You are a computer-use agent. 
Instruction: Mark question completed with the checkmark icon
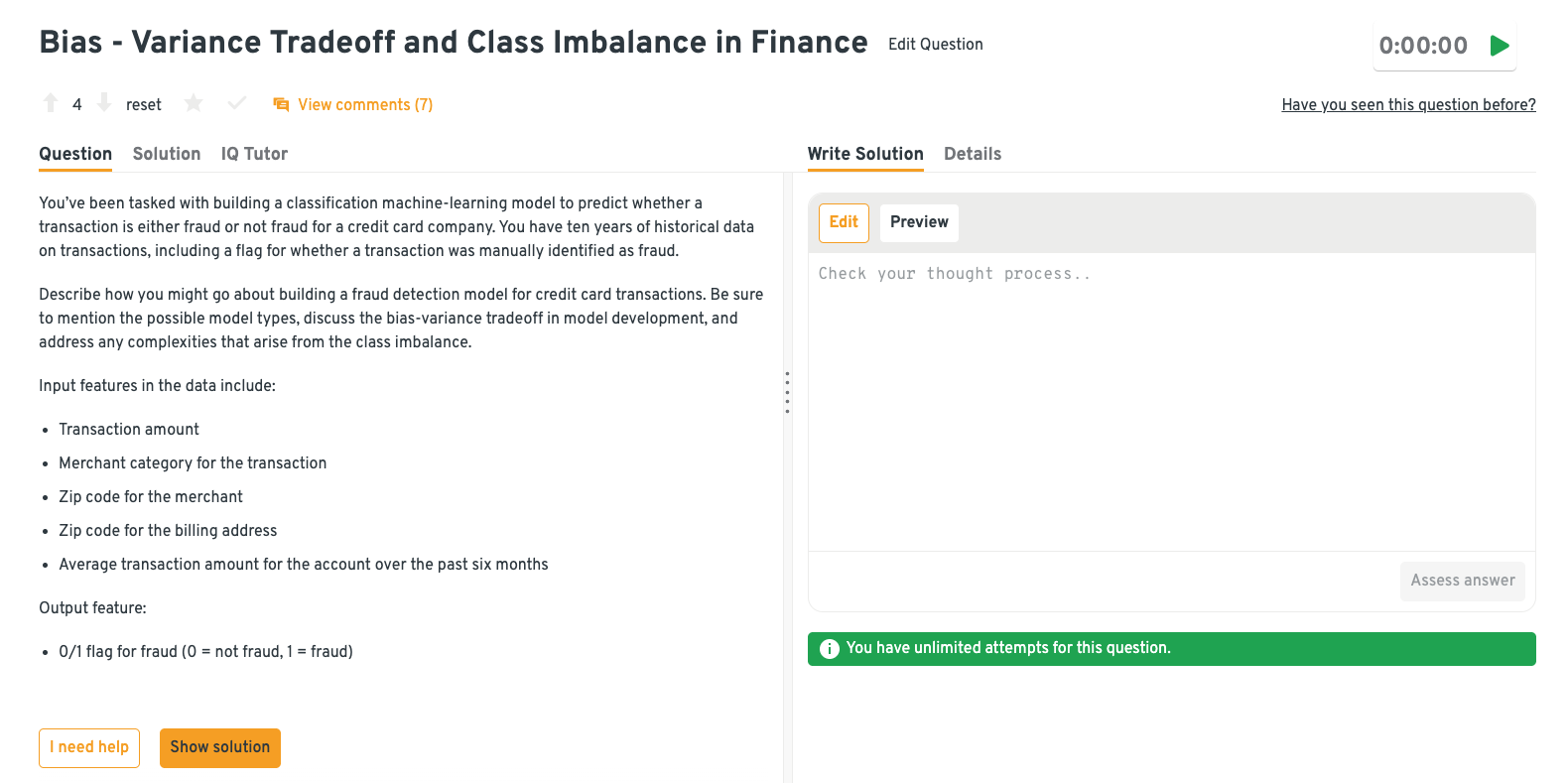(236, 103)
